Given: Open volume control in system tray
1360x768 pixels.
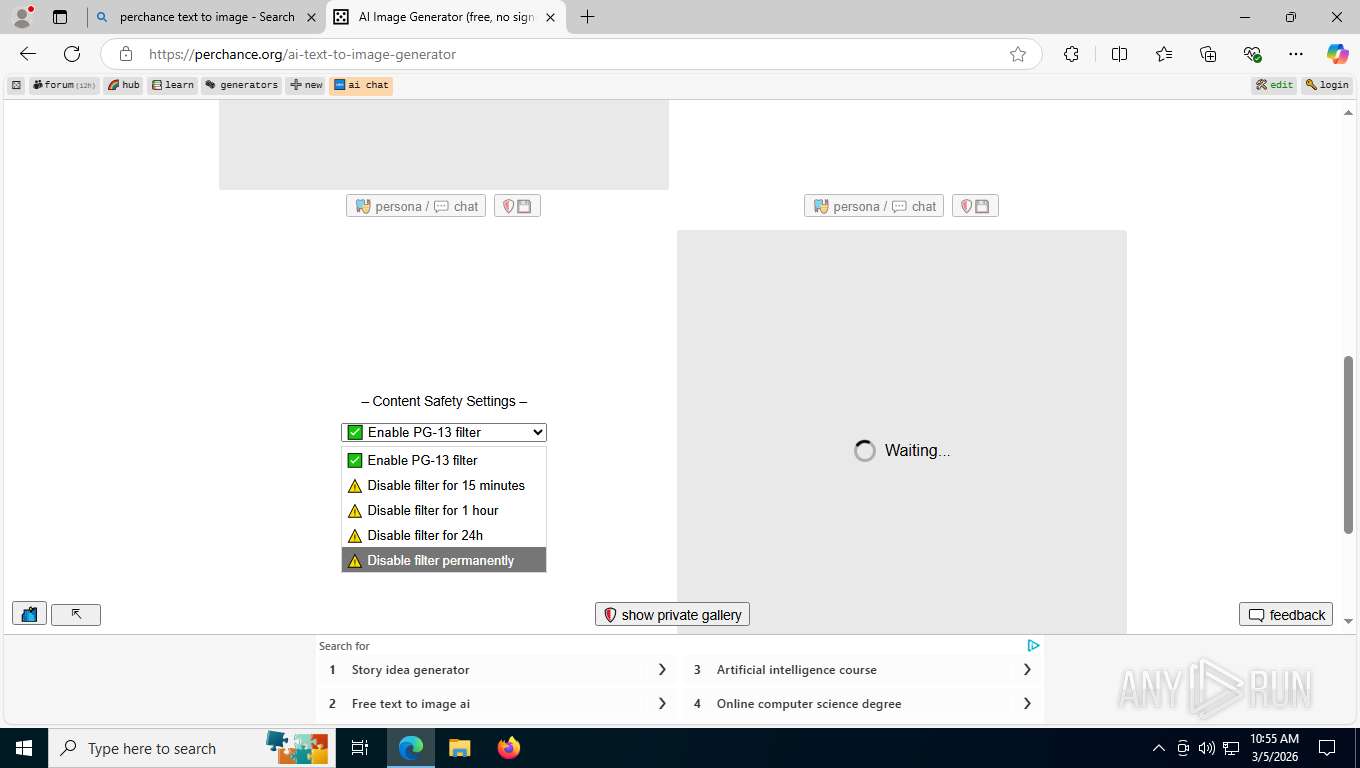Looking at the screenshot, I should coord(1207,748).
